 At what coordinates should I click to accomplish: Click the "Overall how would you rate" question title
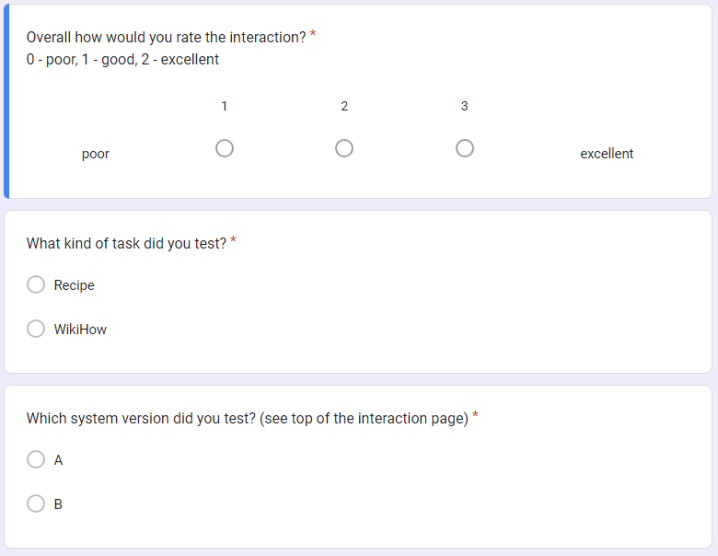click(x=166, y=37)
